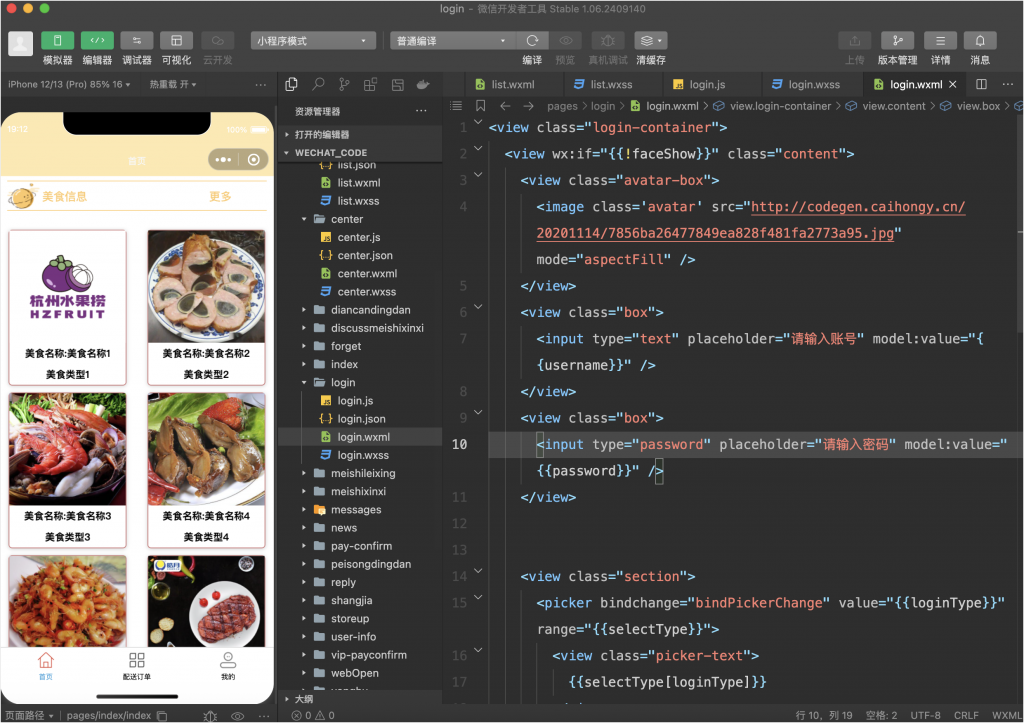Image resolution: width=1024 pixels, height=723 pixels.
Task: Toggle the debugger panel button
Action: 137,41
